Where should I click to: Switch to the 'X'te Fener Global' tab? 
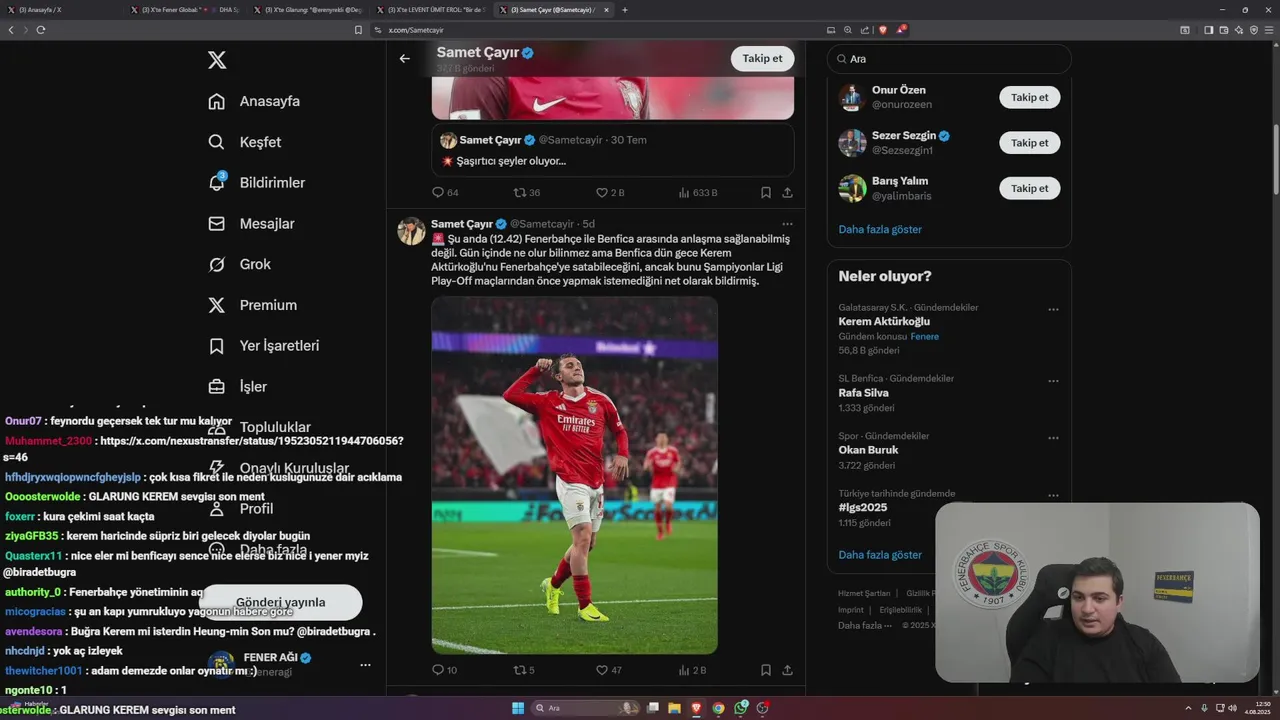(x=183, y=10)
